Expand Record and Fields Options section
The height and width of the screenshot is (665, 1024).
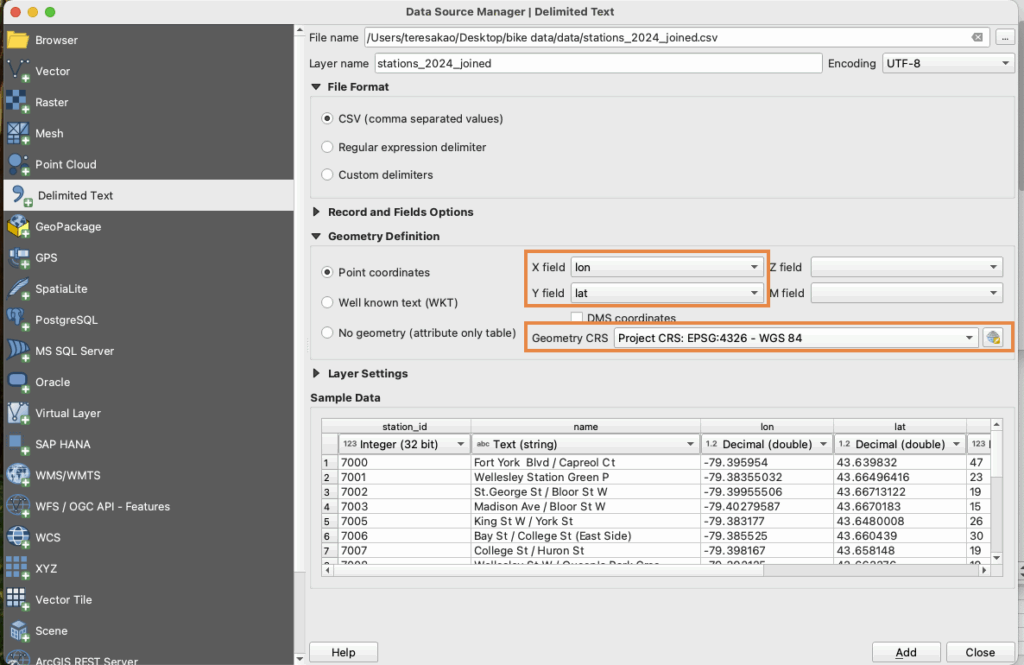tap(317, 212)
